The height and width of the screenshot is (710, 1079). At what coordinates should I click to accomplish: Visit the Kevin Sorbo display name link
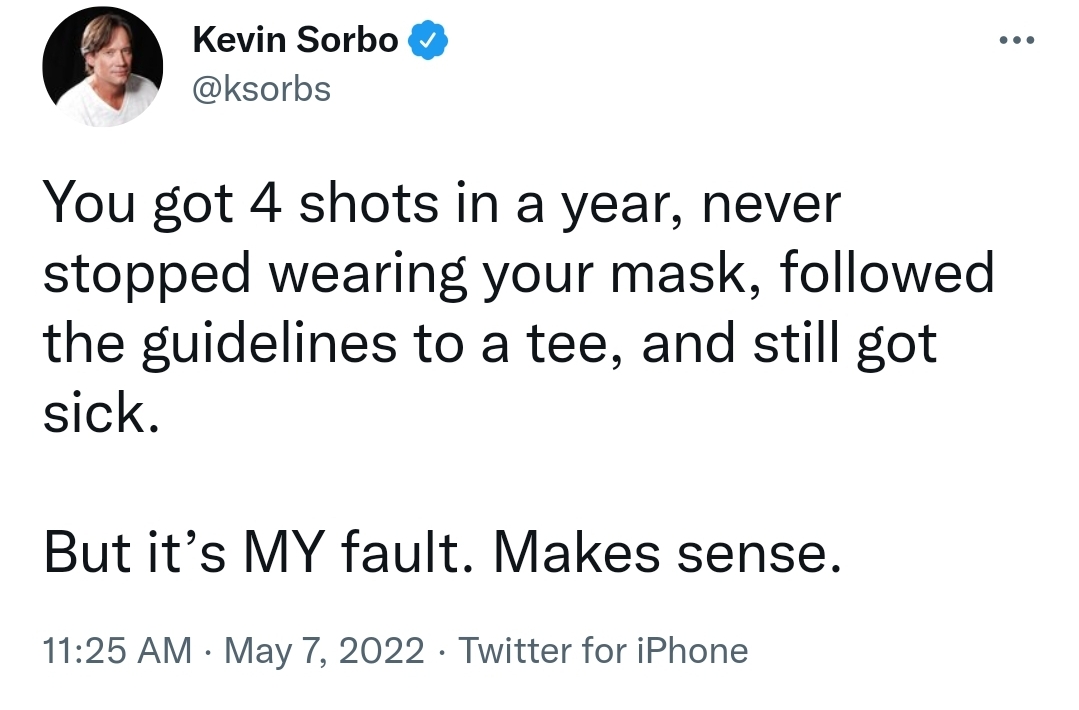[295, 40]
